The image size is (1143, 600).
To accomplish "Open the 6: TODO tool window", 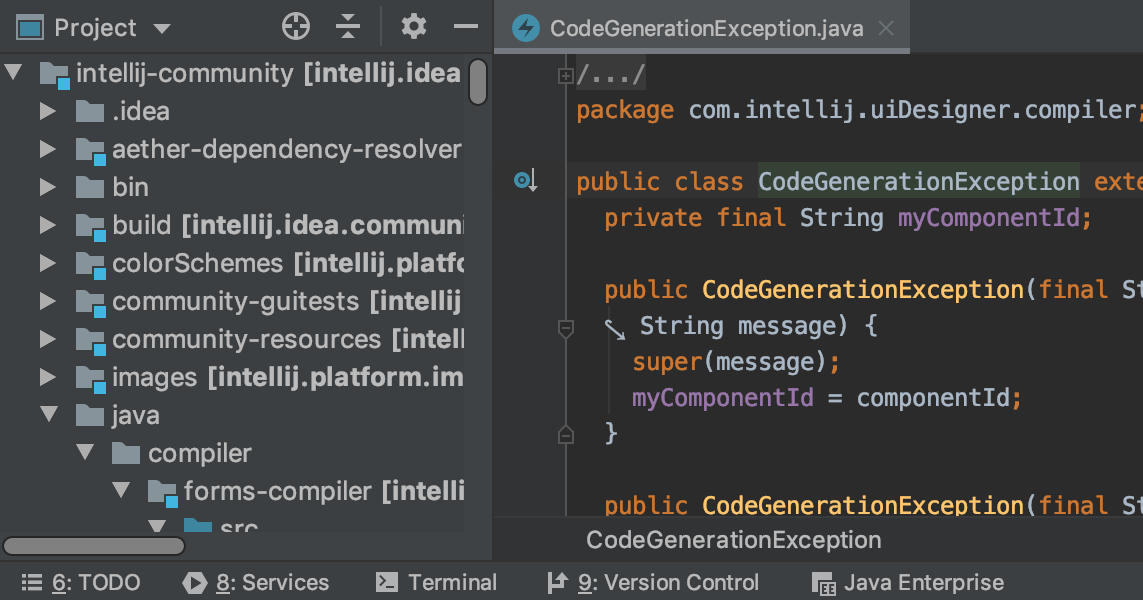I will (x=81, y=583).
